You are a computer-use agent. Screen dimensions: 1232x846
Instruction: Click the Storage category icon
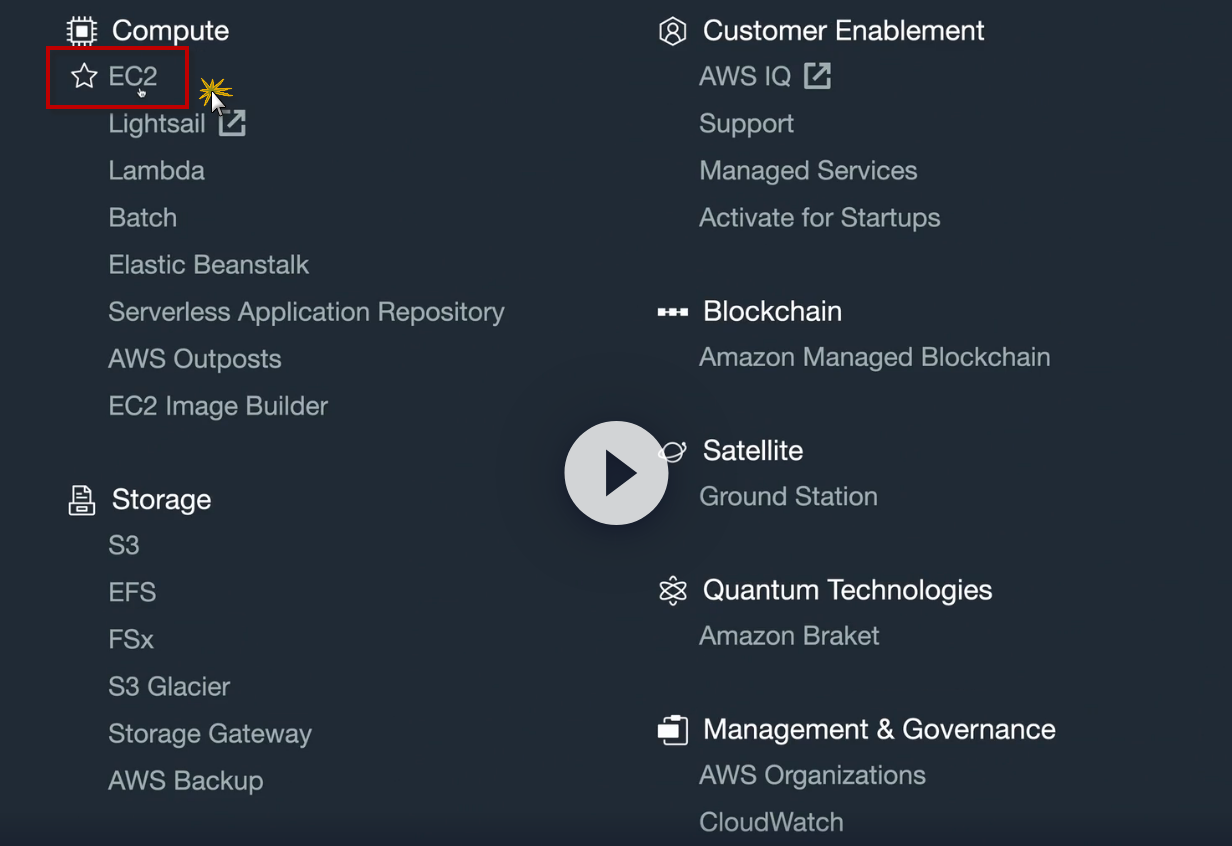pos(81,500)
